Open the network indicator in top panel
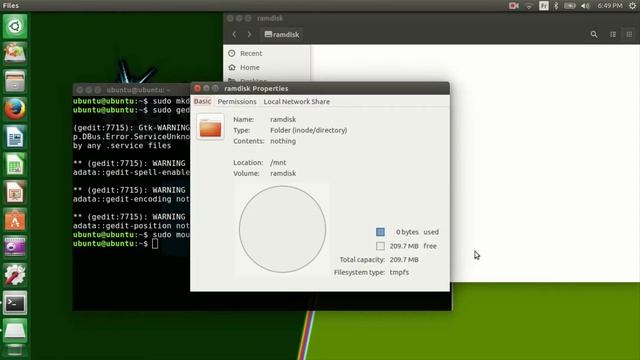Viewport: 640px width, 360px height. (x=529, y=6)
